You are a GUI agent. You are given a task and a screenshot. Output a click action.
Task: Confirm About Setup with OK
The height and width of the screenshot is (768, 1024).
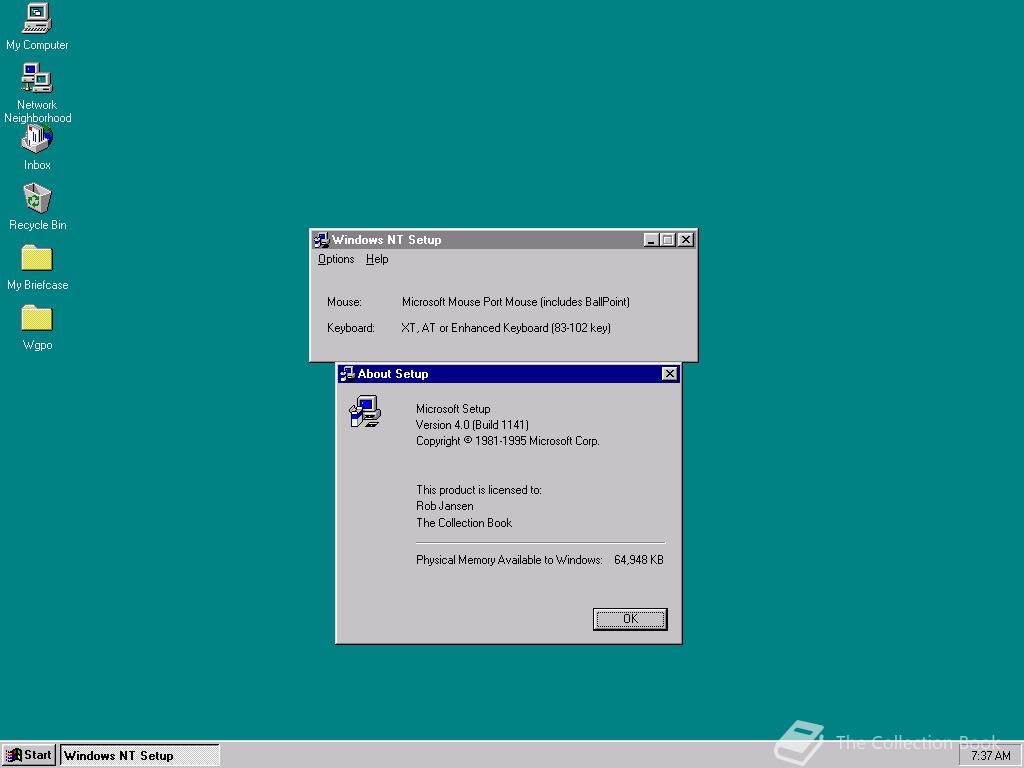(x=630, y=619)
